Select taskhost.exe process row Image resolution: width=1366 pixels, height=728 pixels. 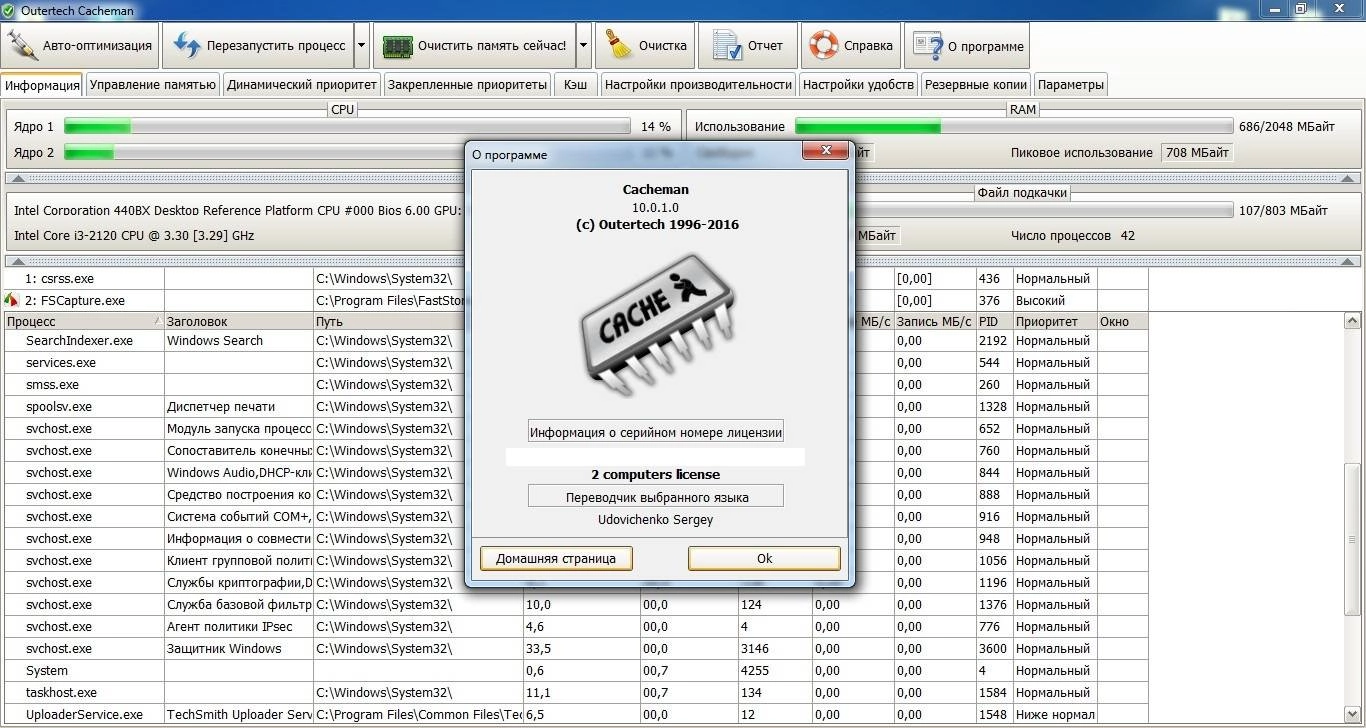(x=576, y=692)
